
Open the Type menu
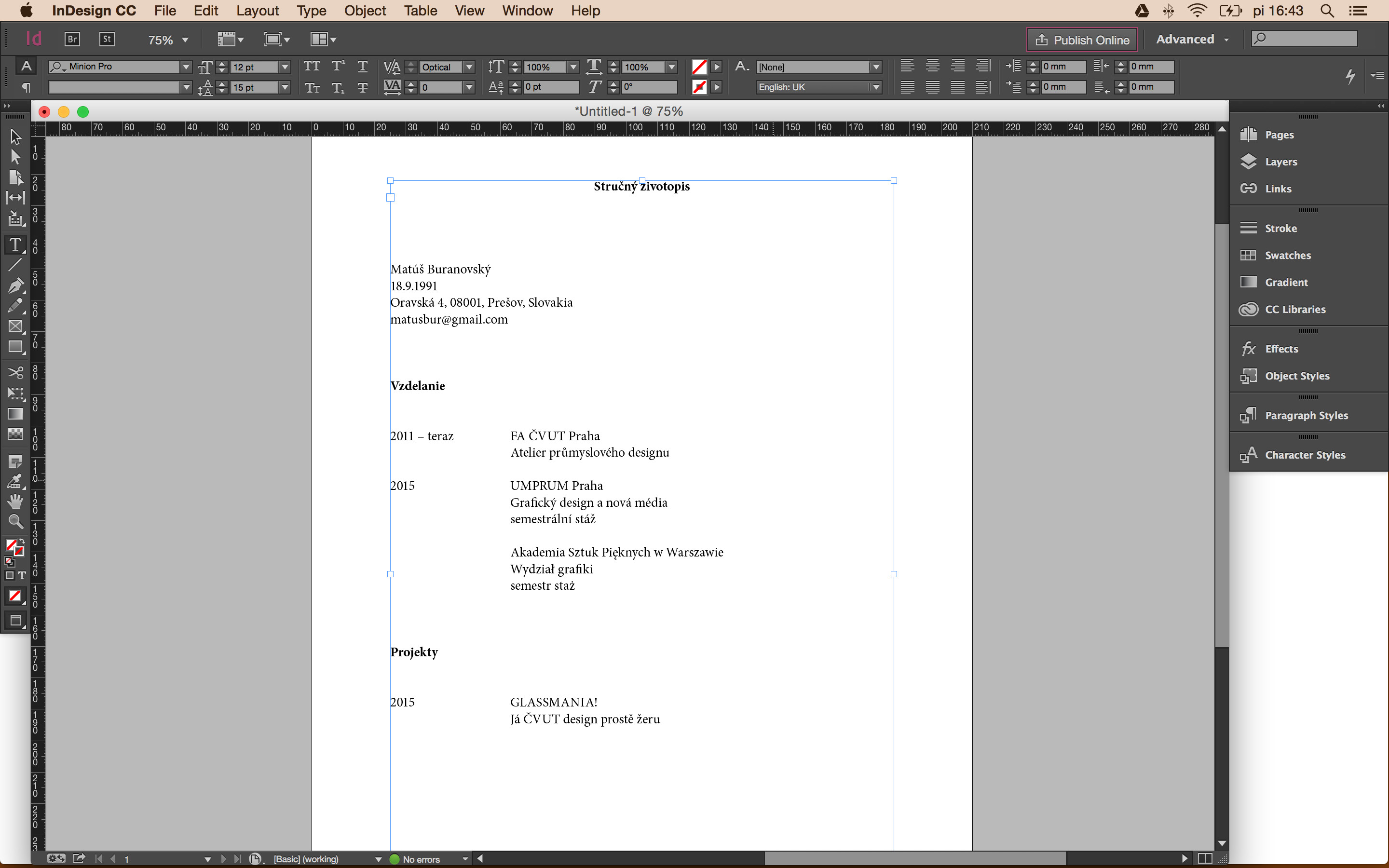click(311, 10)
